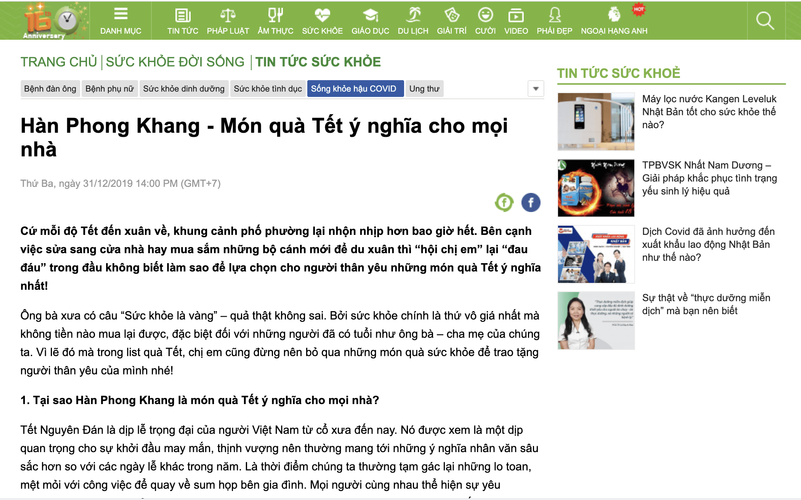The height and width of the screenshot is (500, 801).
Task: Select the Sức khỏe tình dục tab
Action: [268, 89]
